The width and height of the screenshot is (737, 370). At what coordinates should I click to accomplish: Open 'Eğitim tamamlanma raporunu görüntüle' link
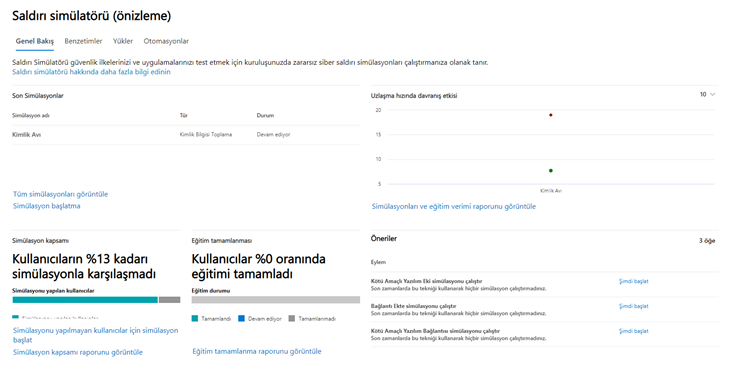[x=257, y=351]
